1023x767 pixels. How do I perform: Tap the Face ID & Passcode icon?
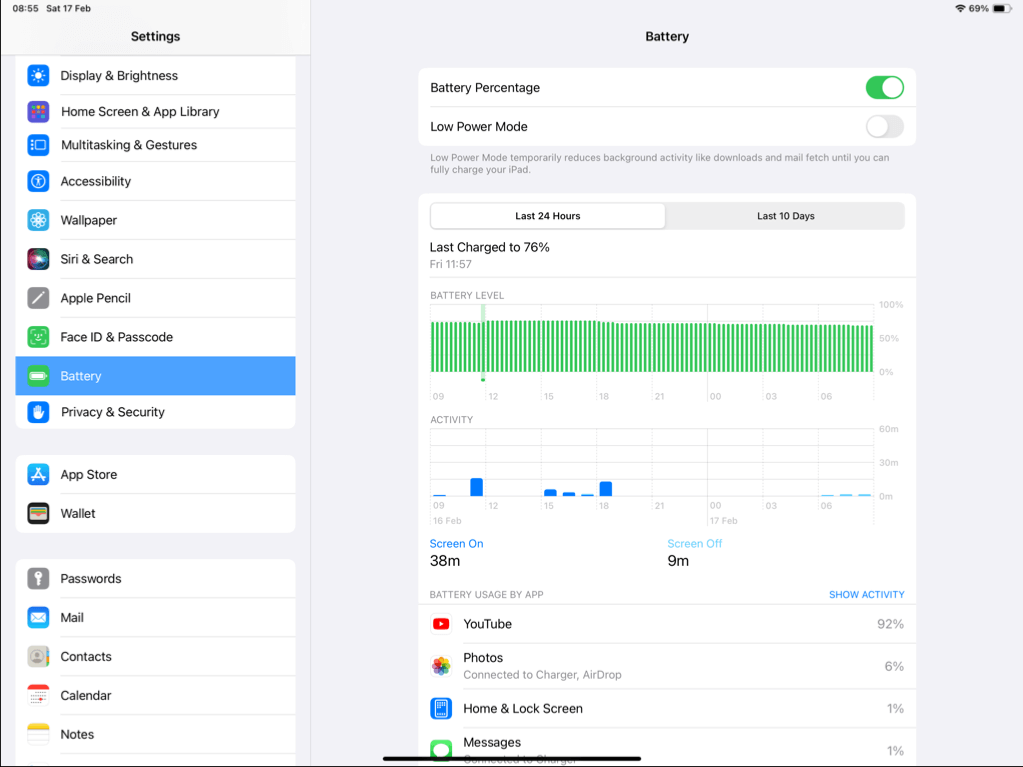click(x=38, y=337)
